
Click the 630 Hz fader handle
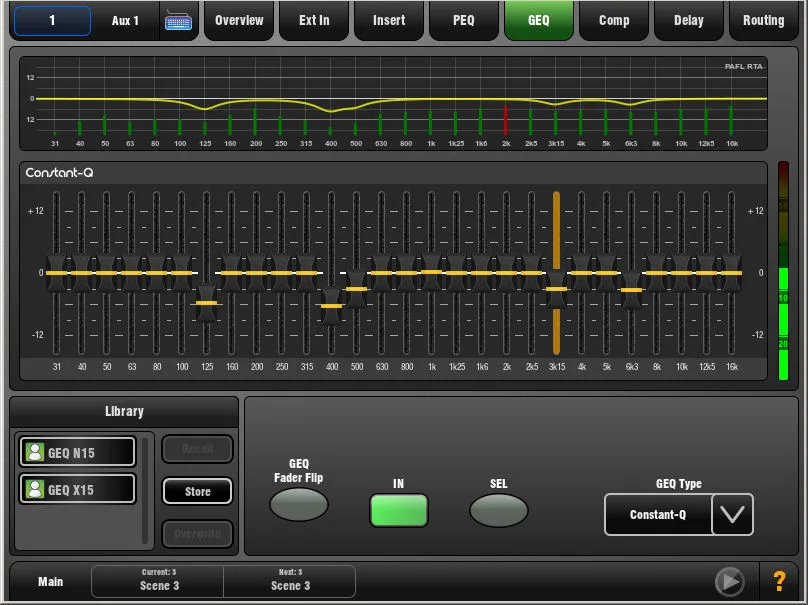coord(381,273)
